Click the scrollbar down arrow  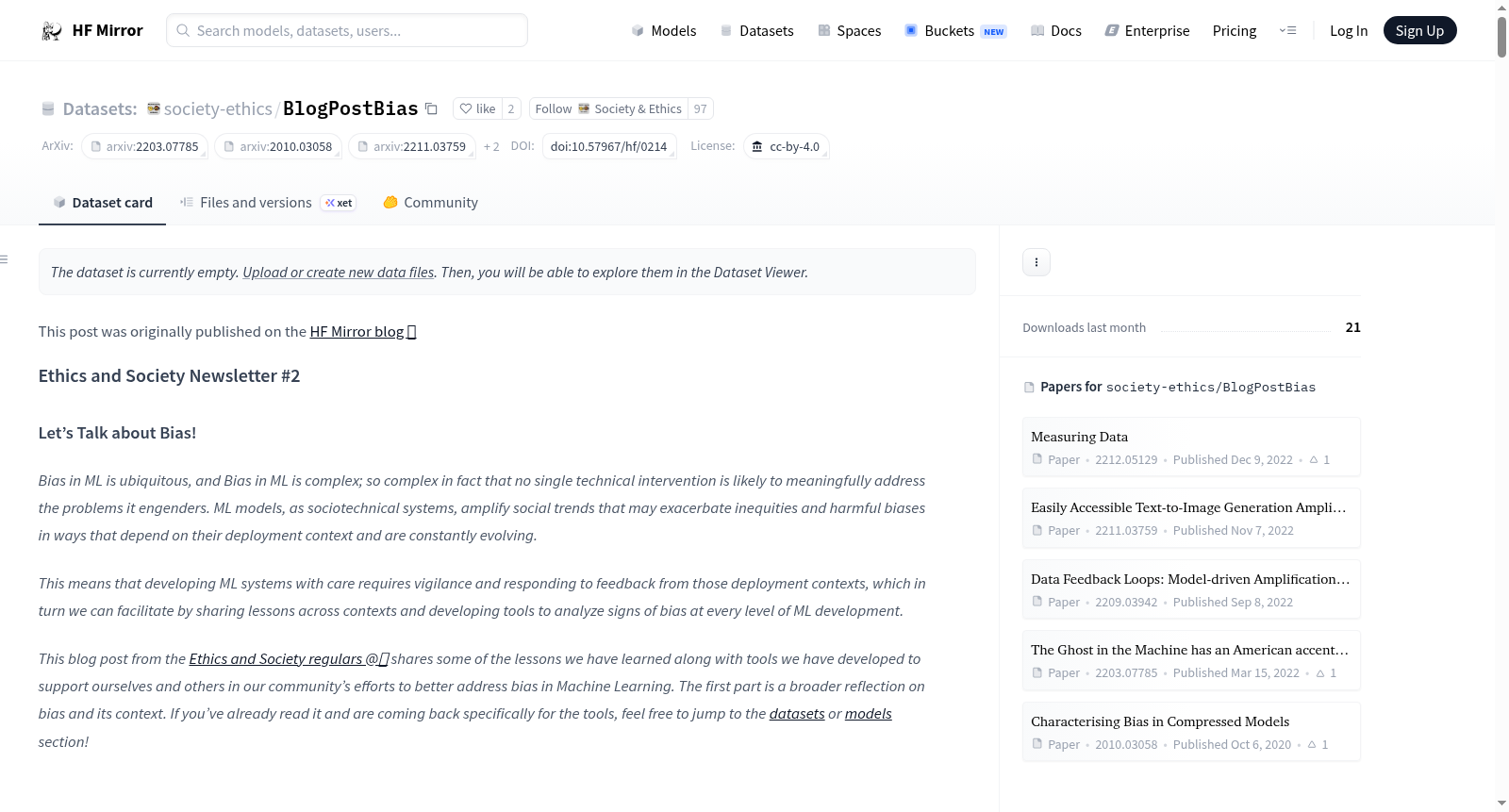[x=1501, y=804]
